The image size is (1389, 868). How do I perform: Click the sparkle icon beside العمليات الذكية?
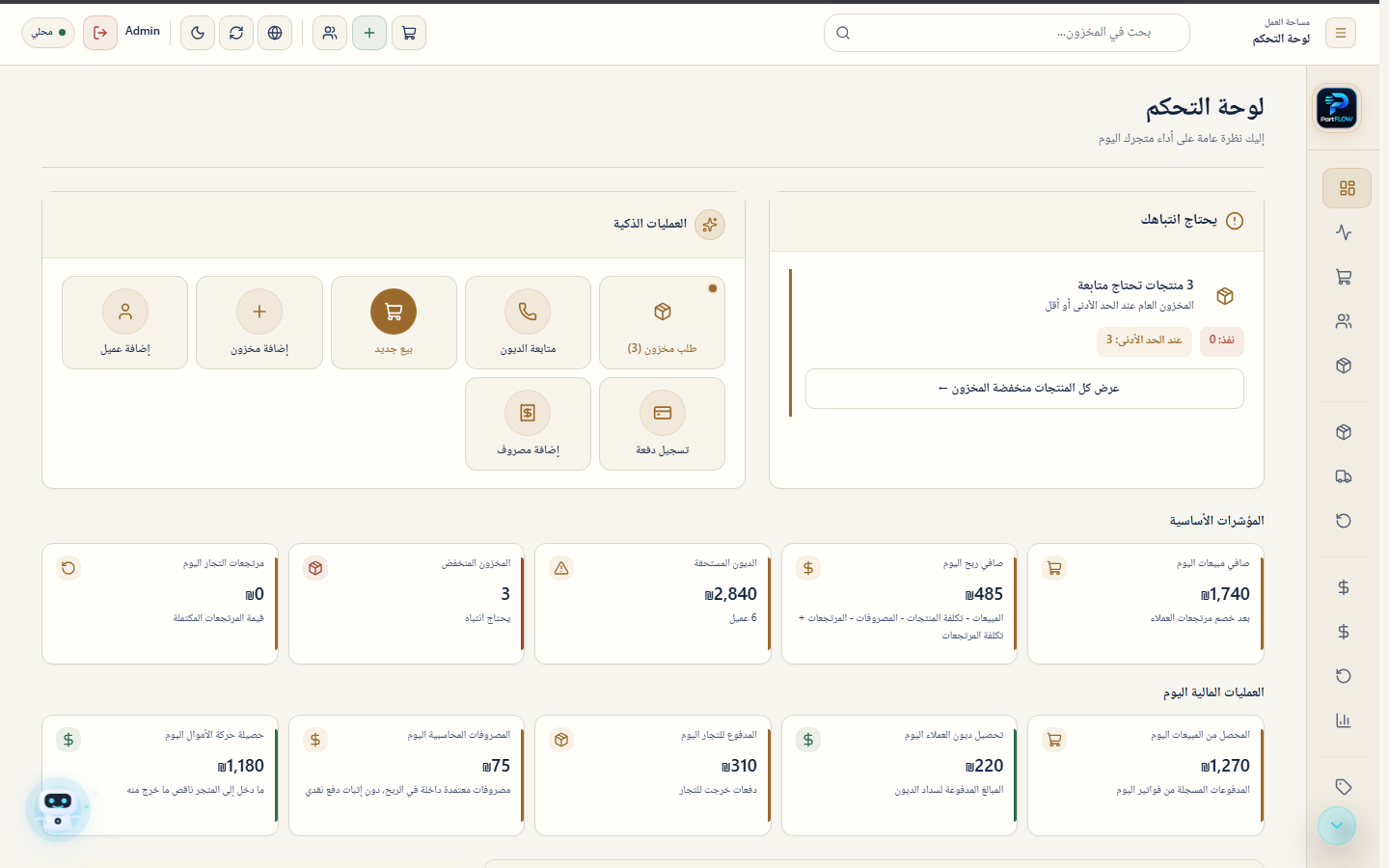pos(710,225)
